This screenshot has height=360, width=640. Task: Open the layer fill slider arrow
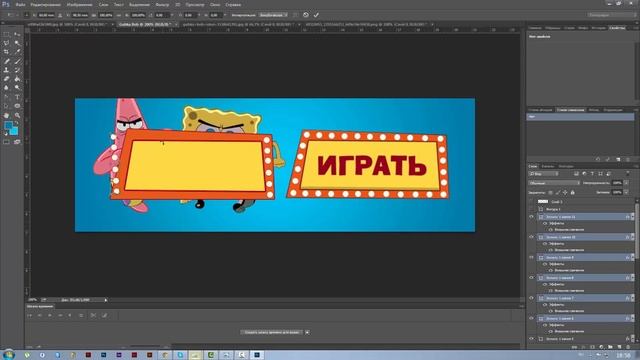click(626, 192)
